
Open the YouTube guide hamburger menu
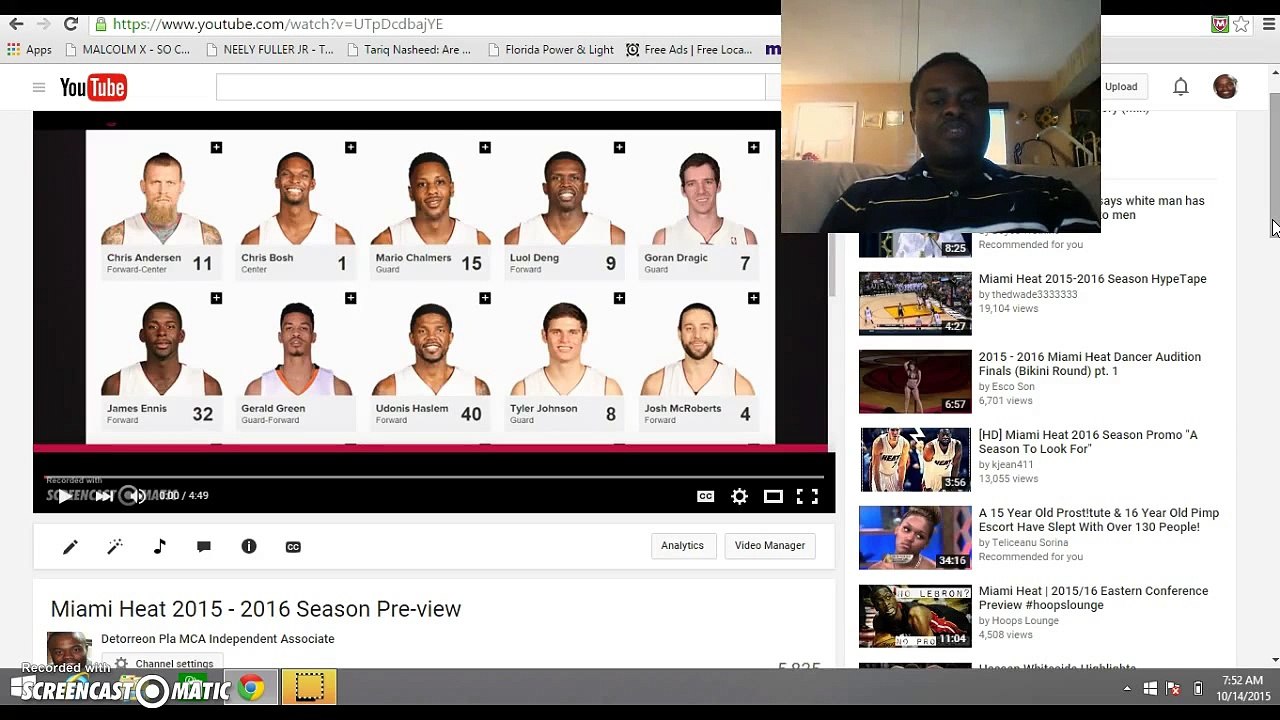tap(39, 88)
